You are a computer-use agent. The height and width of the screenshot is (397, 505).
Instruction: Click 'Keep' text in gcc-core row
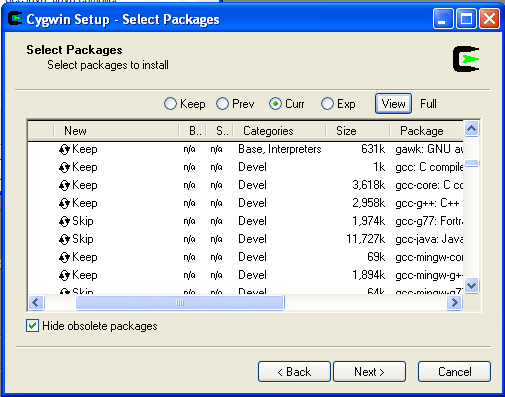coord(85,185)
